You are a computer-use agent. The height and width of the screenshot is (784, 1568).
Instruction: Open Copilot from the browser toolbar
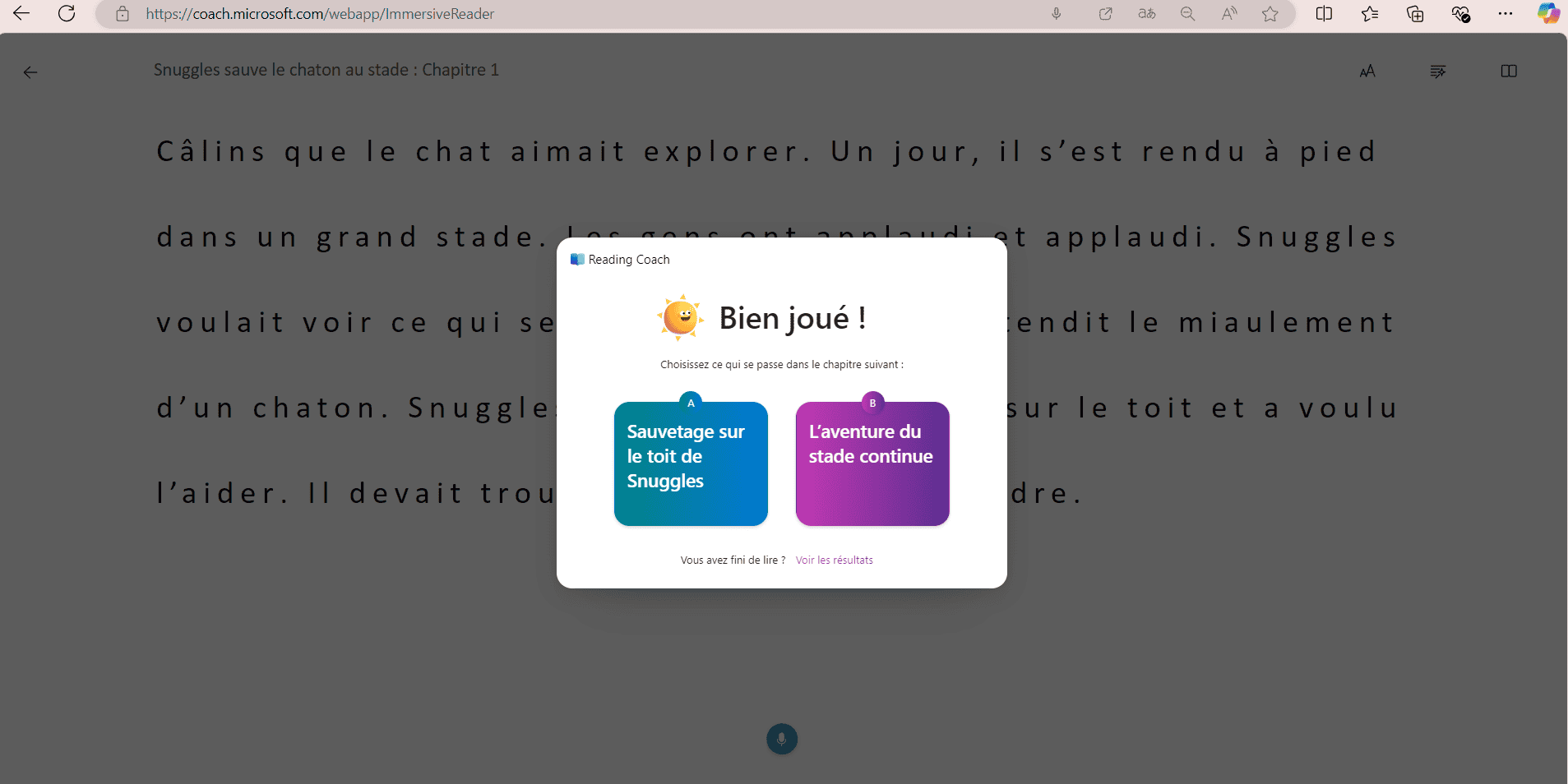coord(1549,14)
